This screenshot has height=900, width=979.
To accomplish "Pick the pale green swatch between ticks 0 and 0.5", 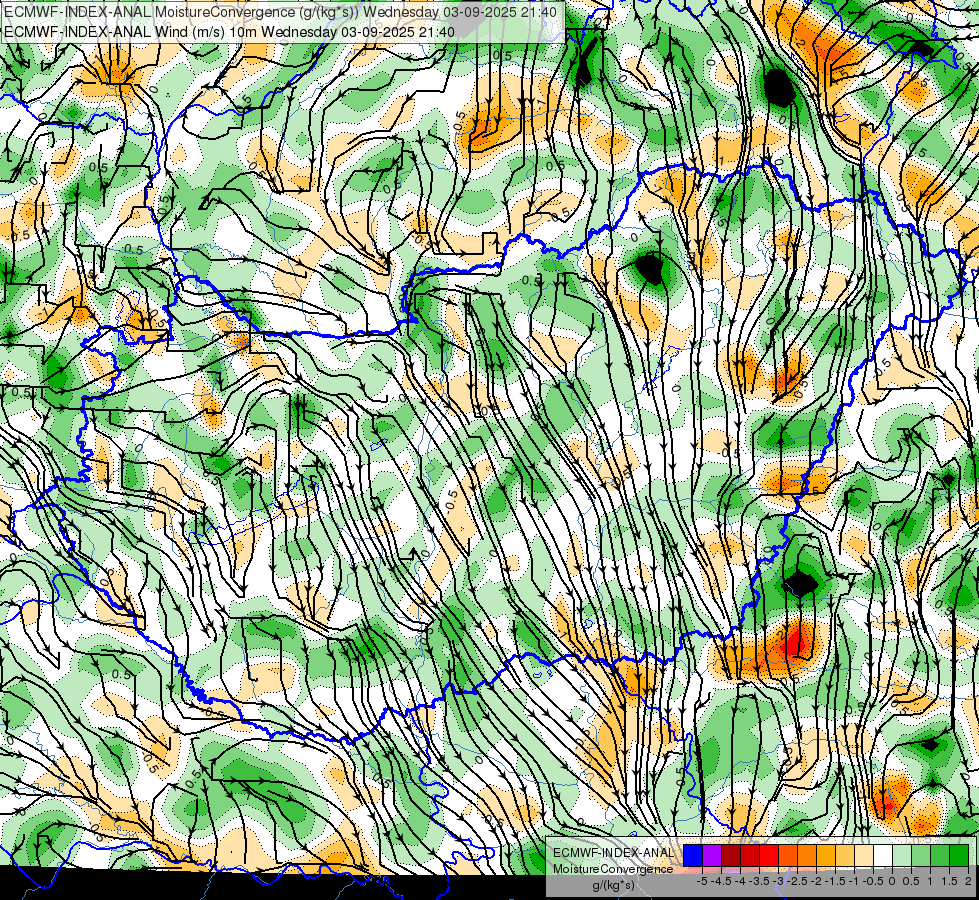I will (902, 855).
